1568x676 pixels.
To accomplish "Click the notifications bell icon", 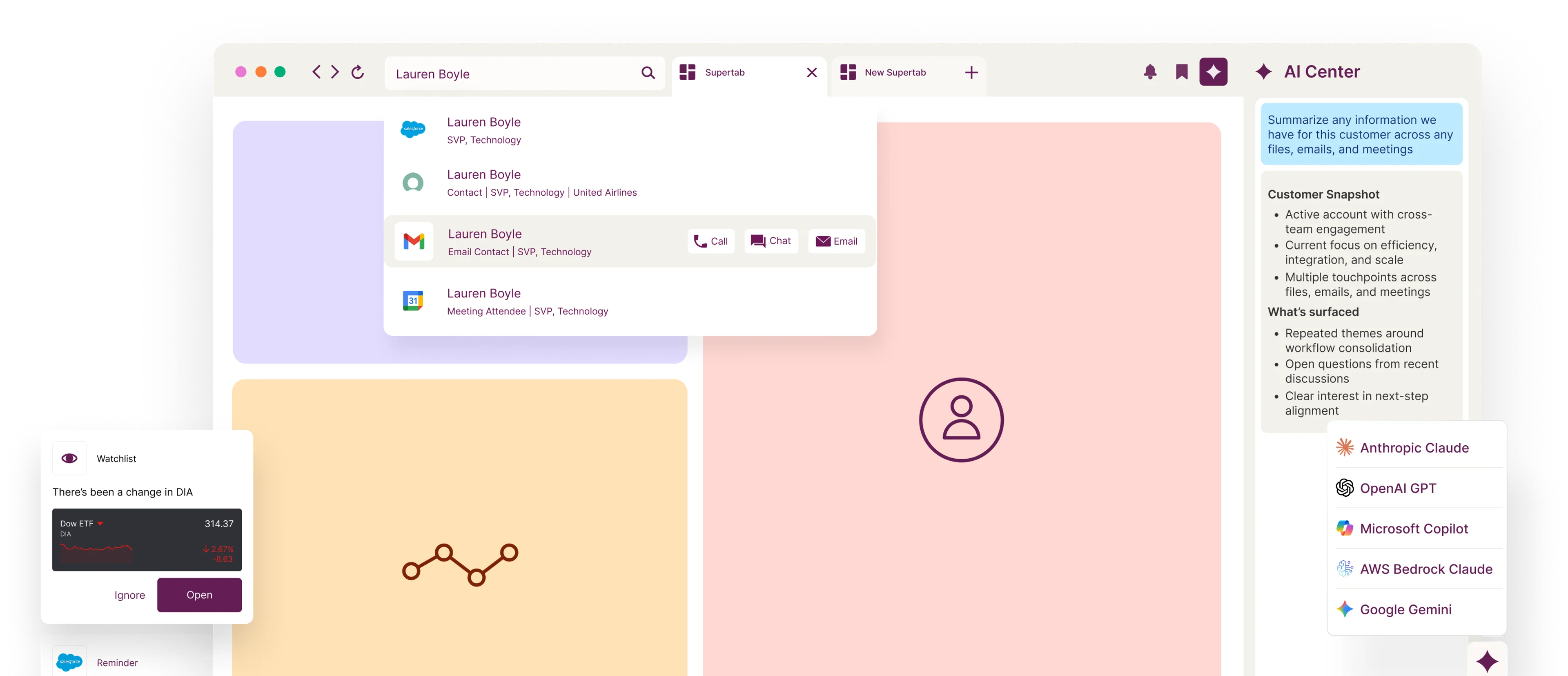I will click(1150, 72).
